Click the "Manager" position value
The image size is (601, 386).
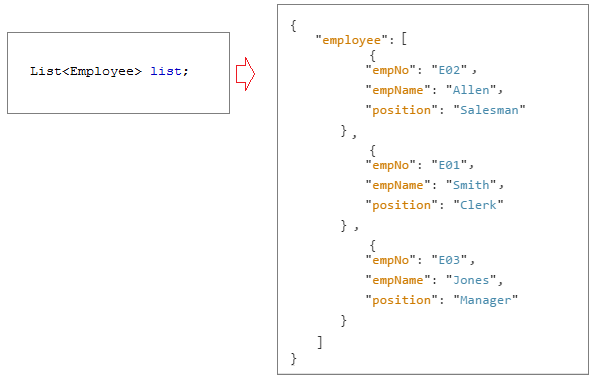tap(486, 300)
